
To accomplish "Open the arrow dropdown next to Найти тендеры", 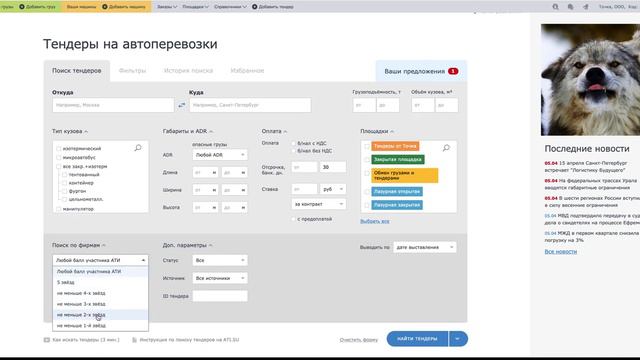I will click(x=458, y=339).
